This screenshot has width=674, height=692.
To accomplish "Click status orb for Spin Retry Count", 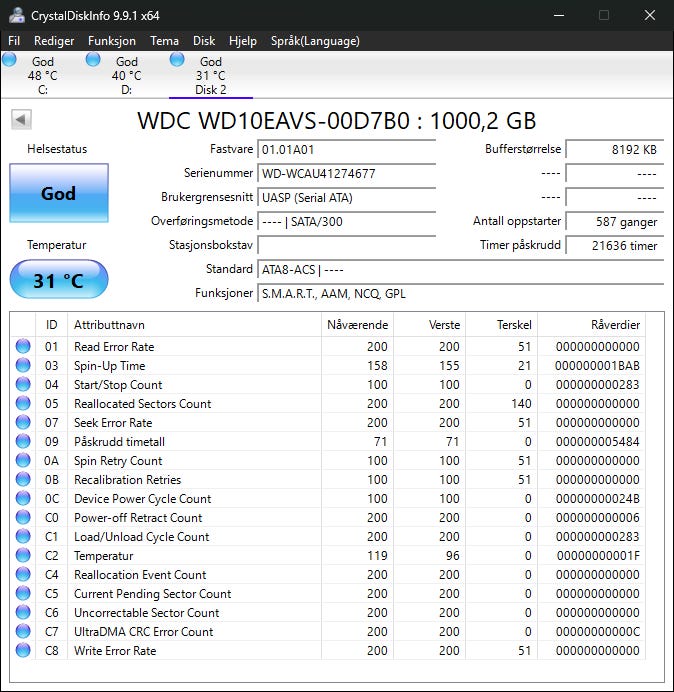I will (23, 460).
